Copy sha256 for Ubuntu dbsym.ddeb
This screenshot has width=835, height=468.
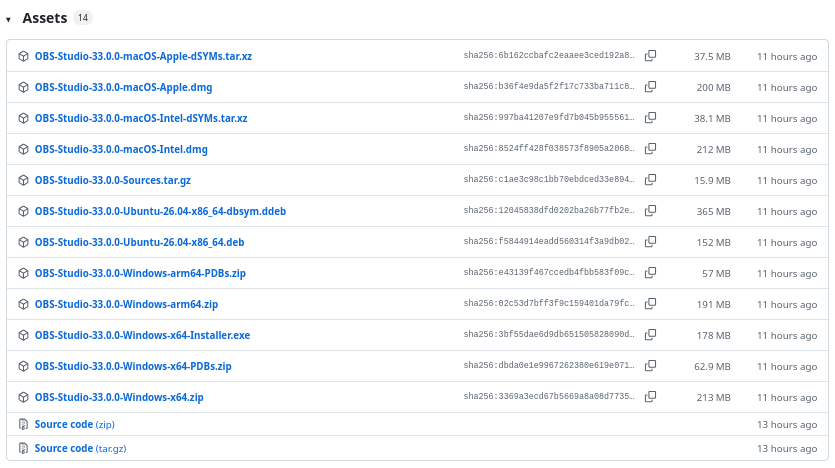pos(650,211)
